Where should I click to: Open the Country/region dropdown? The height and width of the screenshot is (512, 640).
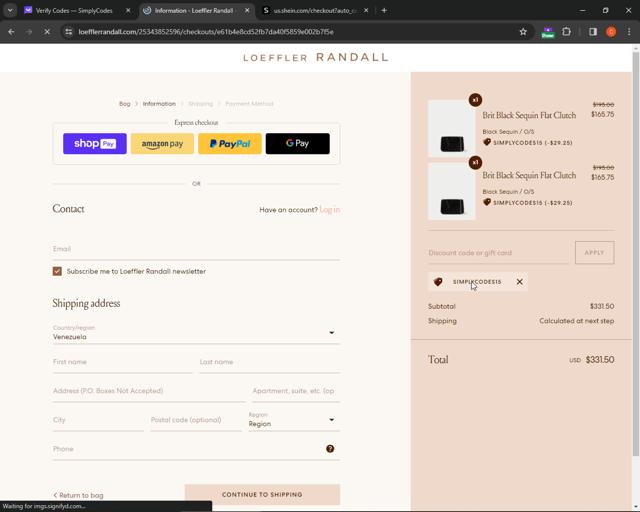tap(196, 333)
